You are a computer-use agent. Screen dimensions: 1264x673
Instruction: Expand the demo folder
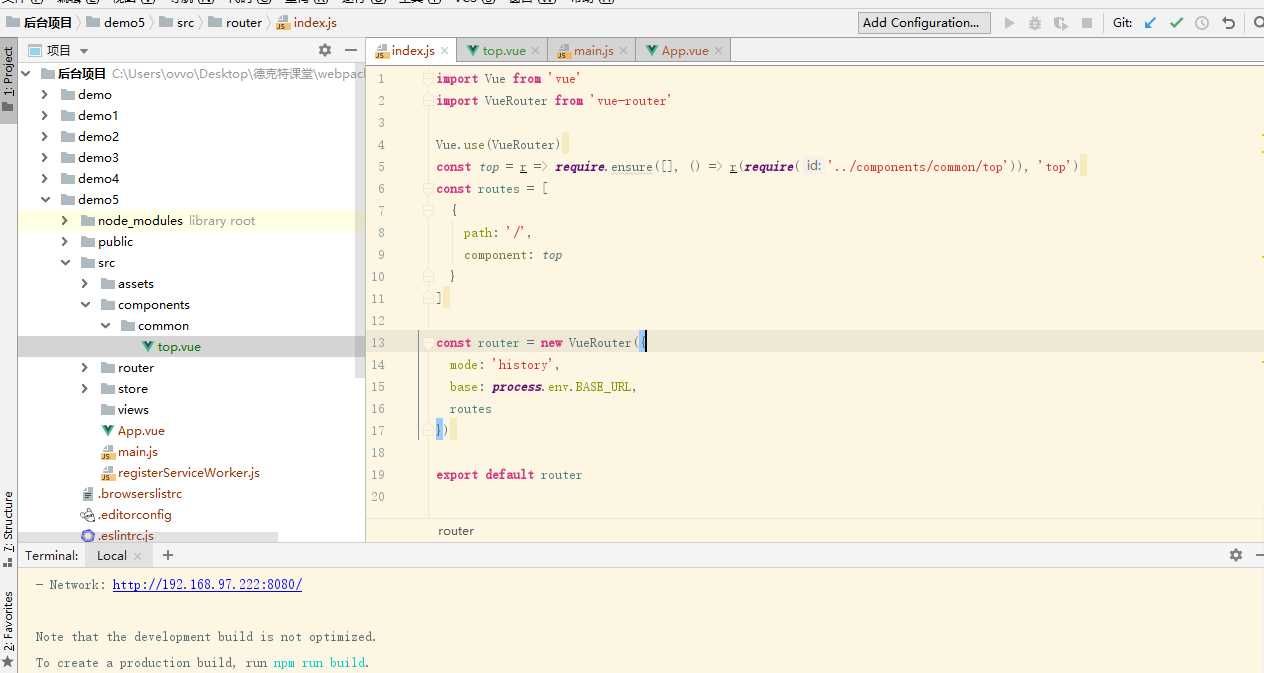pyautogui.click(x=45, y=95)
